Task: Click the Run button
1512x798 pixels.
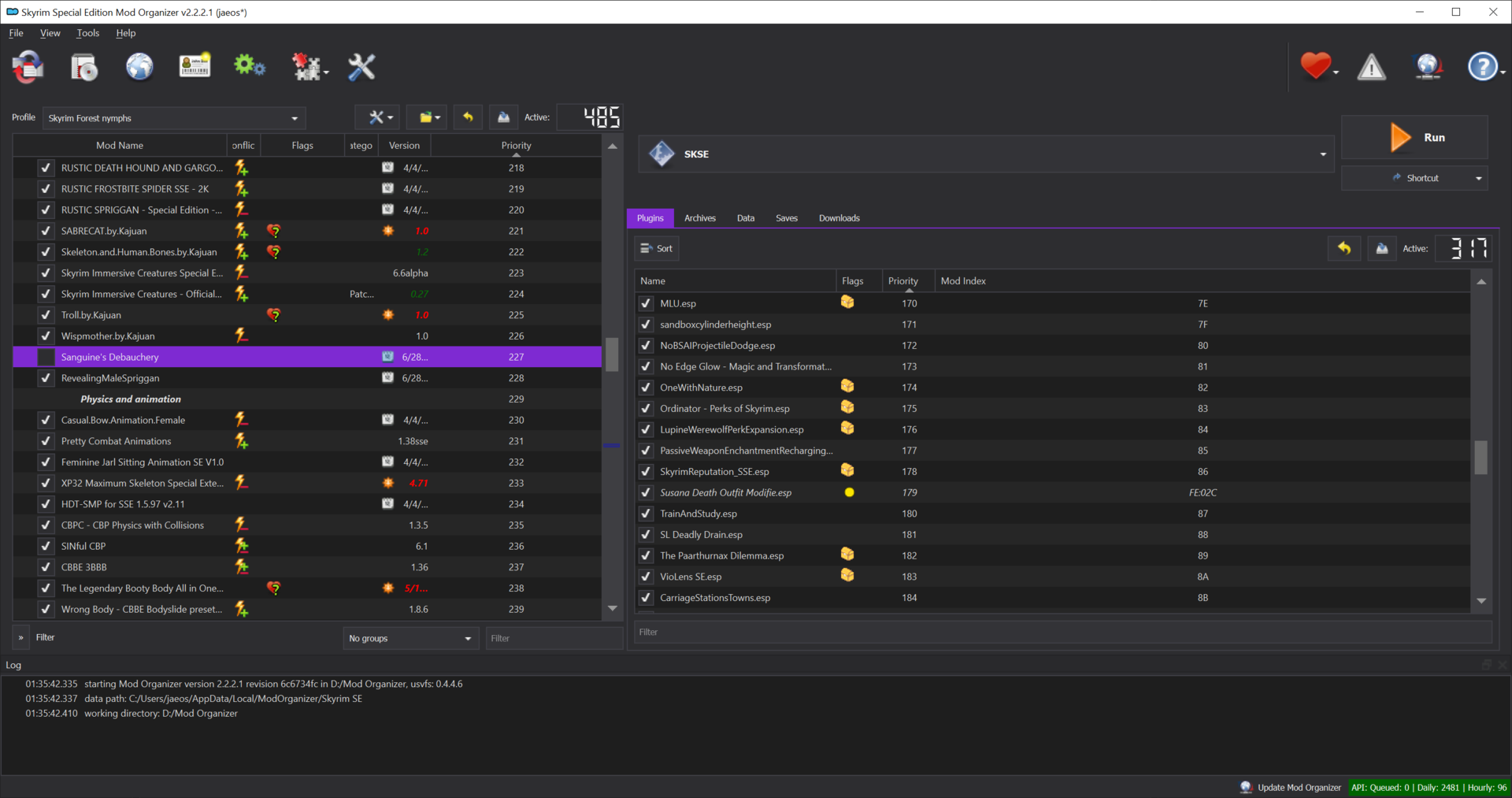Action: pyautogui.click(x=1414, y=137)
